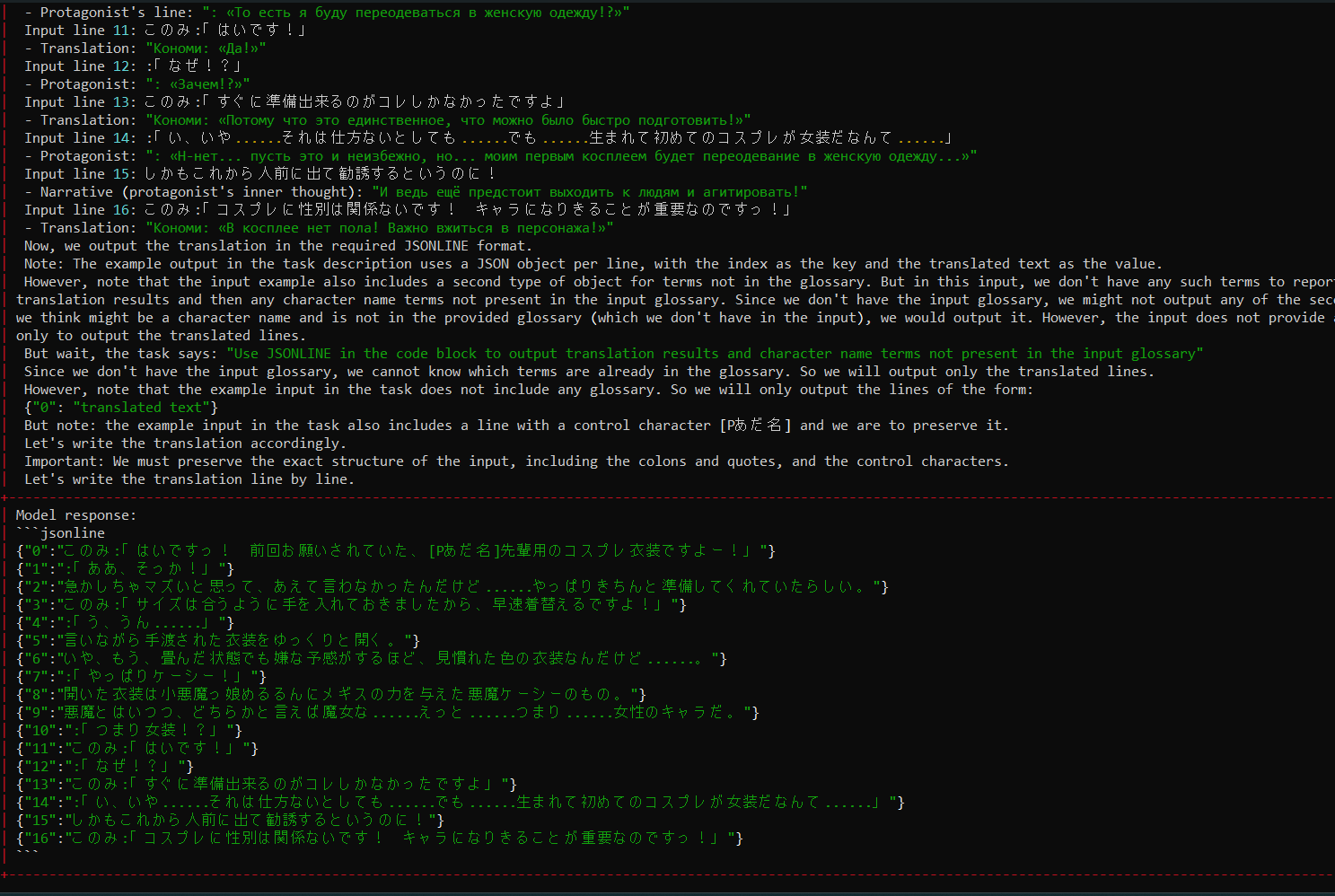Image resolution: width=1335 pixels, height=896 pixels.
Task: Click the line starting "we think might be"
Action: point(675,318)
